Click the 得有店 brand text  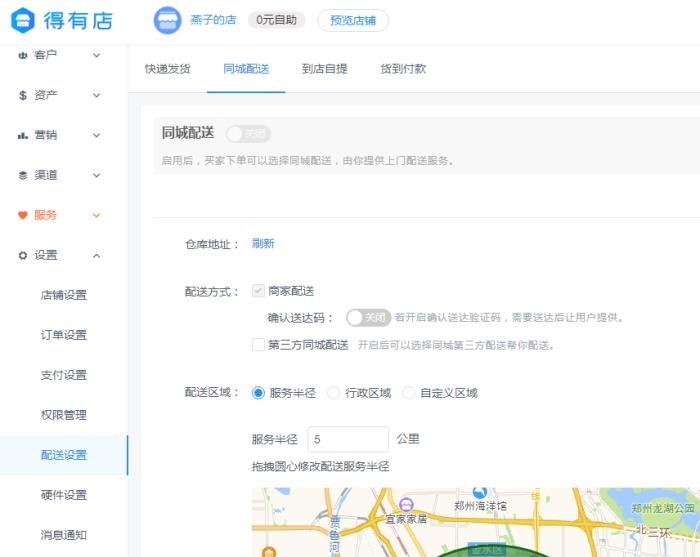click(78, 21)
